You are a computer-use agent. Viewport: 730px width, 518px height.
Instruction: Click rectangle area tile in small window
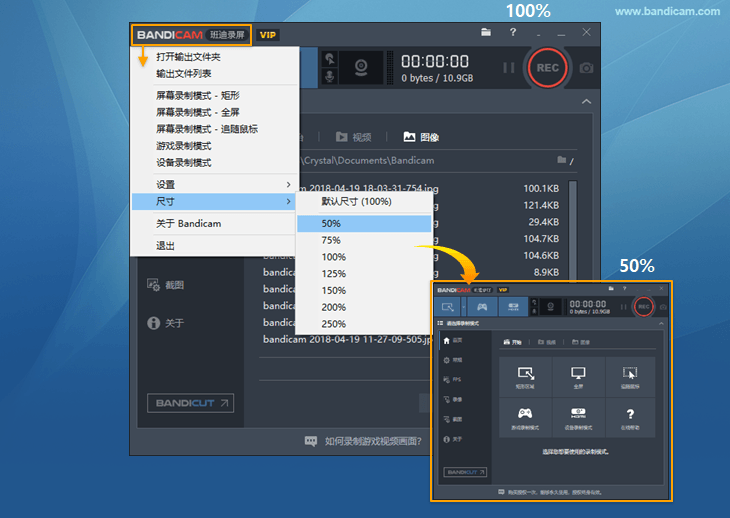(526, 377)
